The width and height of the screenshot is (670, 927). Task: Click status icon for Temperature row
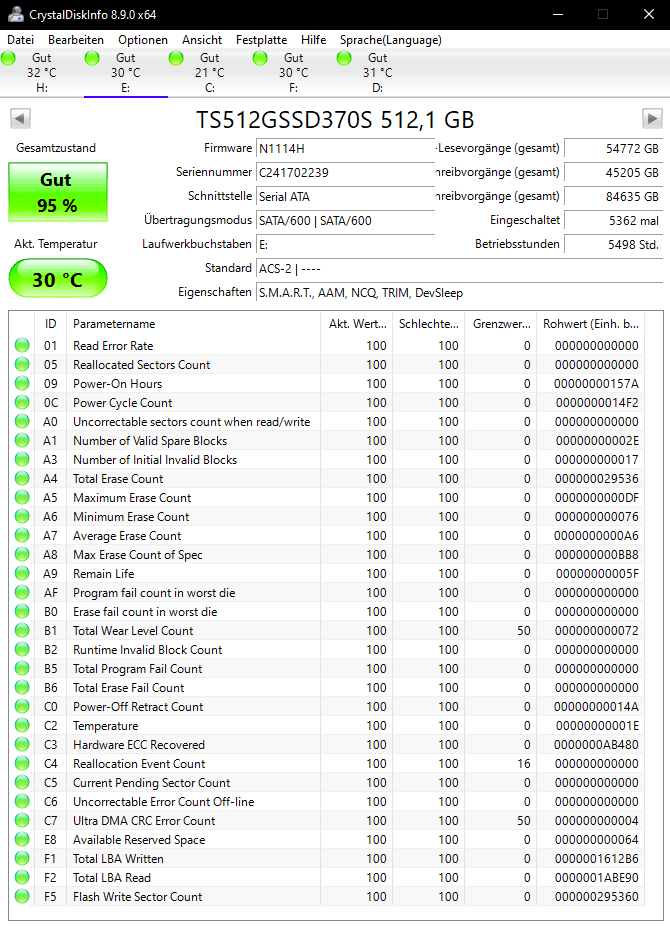tap(22, 725)
